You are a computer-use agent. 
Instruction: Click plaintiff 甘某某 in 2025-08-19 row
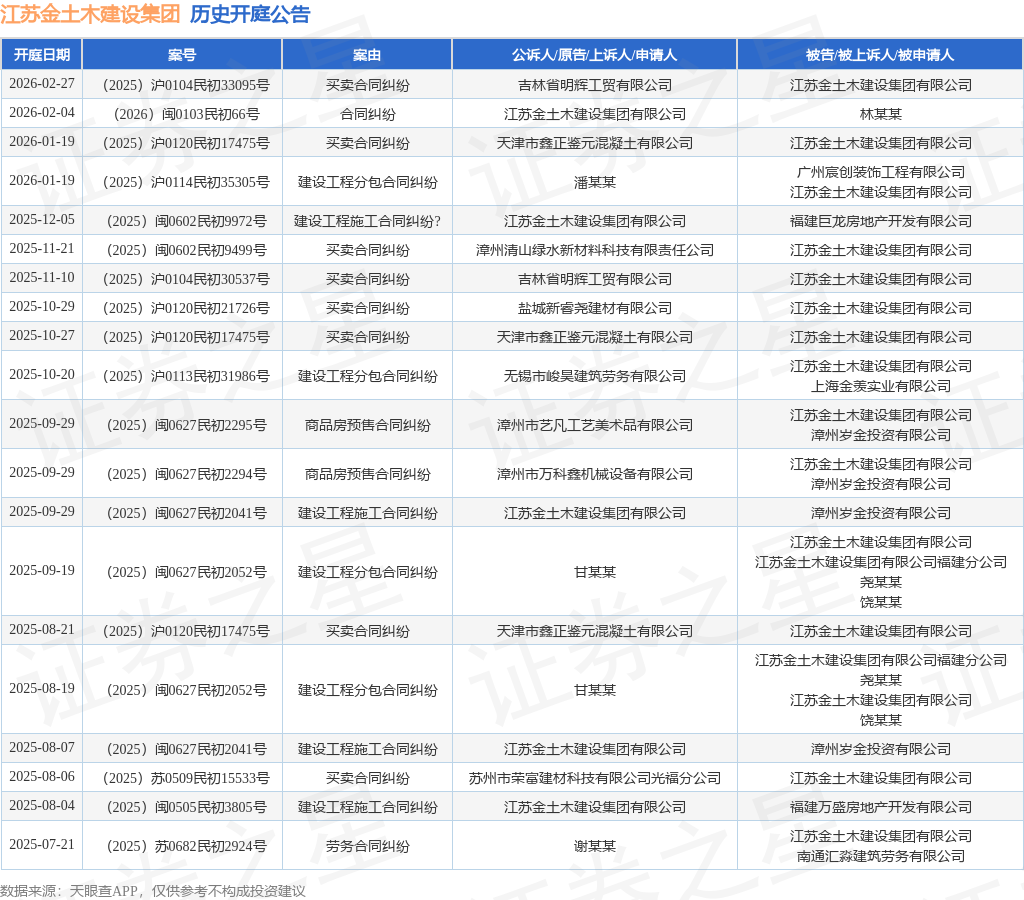[x=594, y=690]
